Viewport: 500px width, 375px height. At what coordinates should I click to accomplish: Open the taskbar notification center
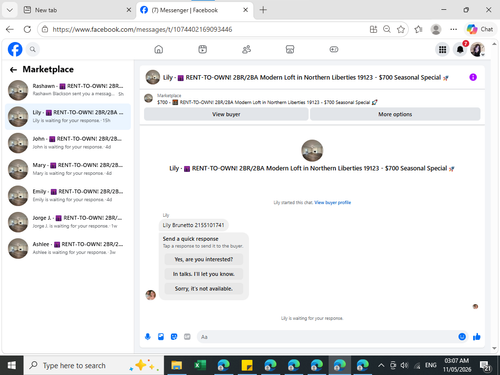485,366
